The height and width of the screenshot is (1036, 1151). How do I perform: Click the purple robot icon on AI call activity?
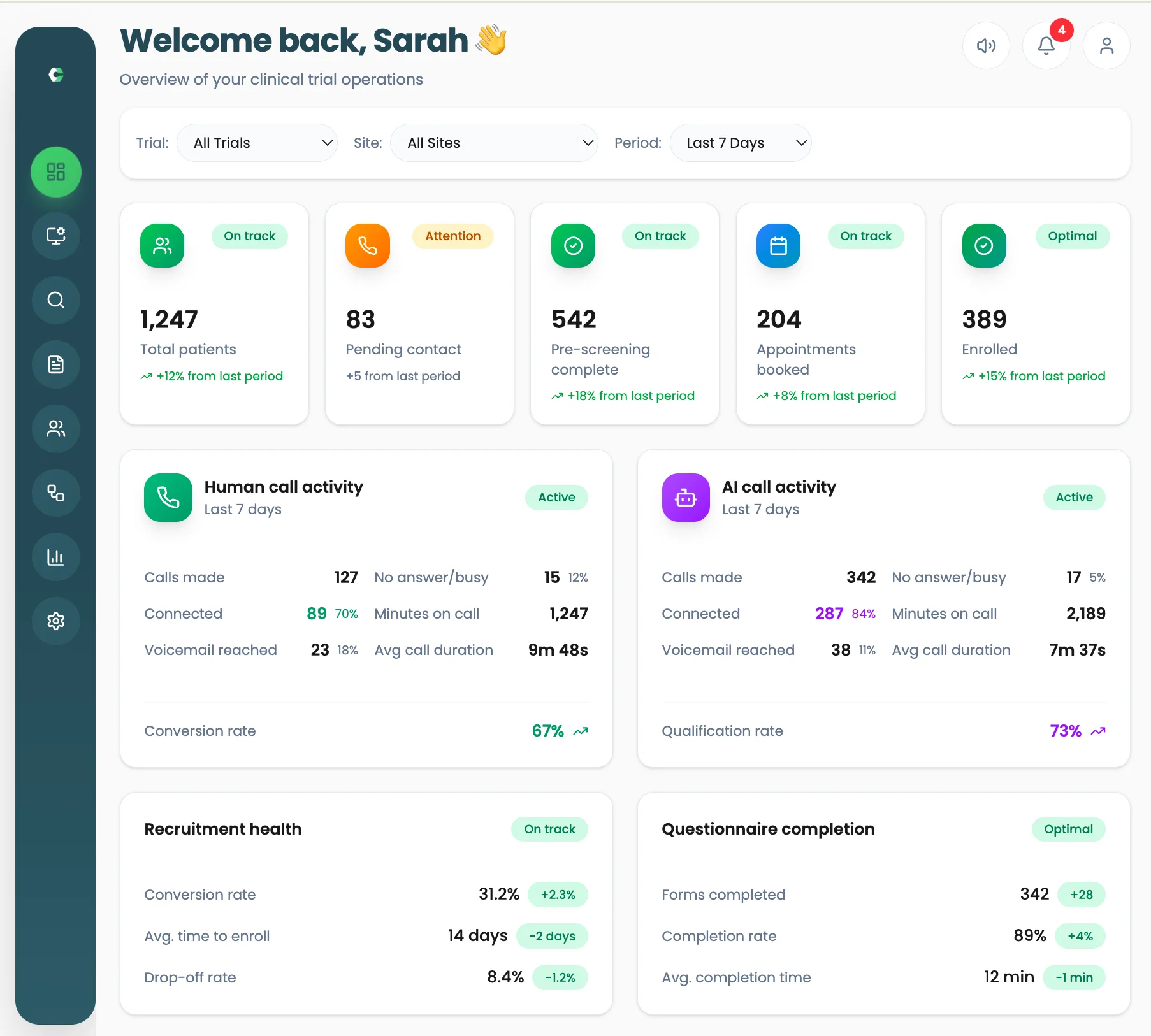coord(686,498)
